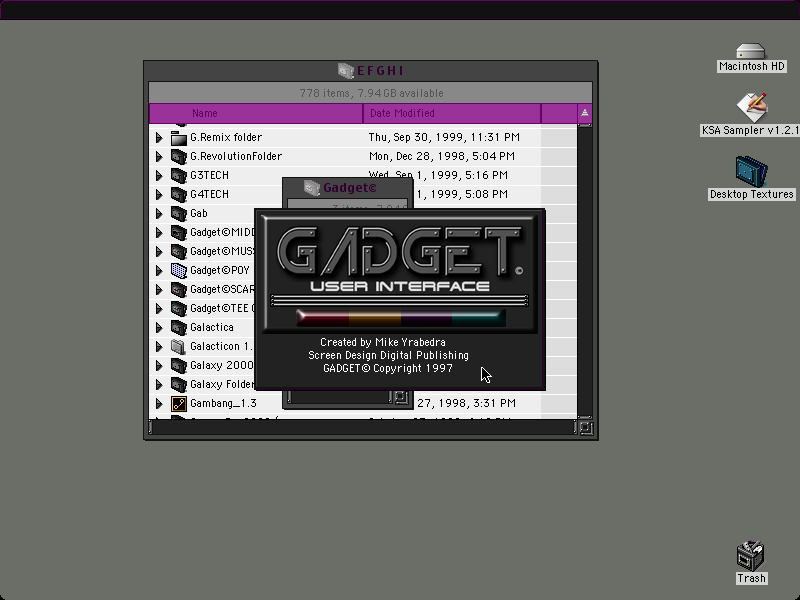
Task: Dismiss the GADGET User Interface splash screen
Action: tap(400, 299)
